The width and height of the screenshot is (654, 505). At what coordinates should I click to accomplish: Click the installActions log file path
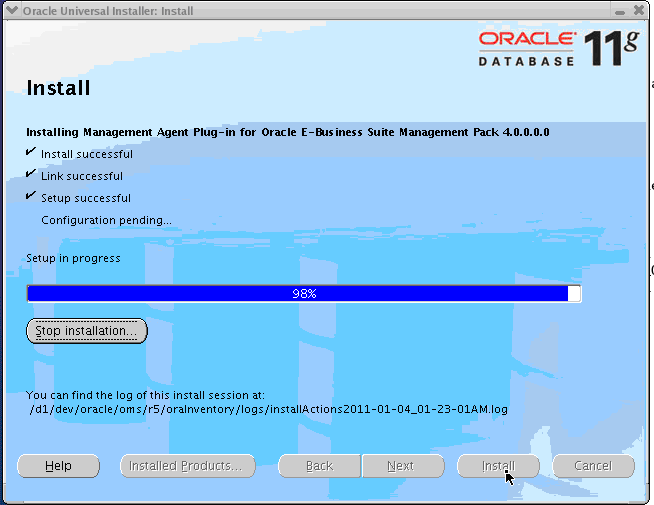coord(269,410)
